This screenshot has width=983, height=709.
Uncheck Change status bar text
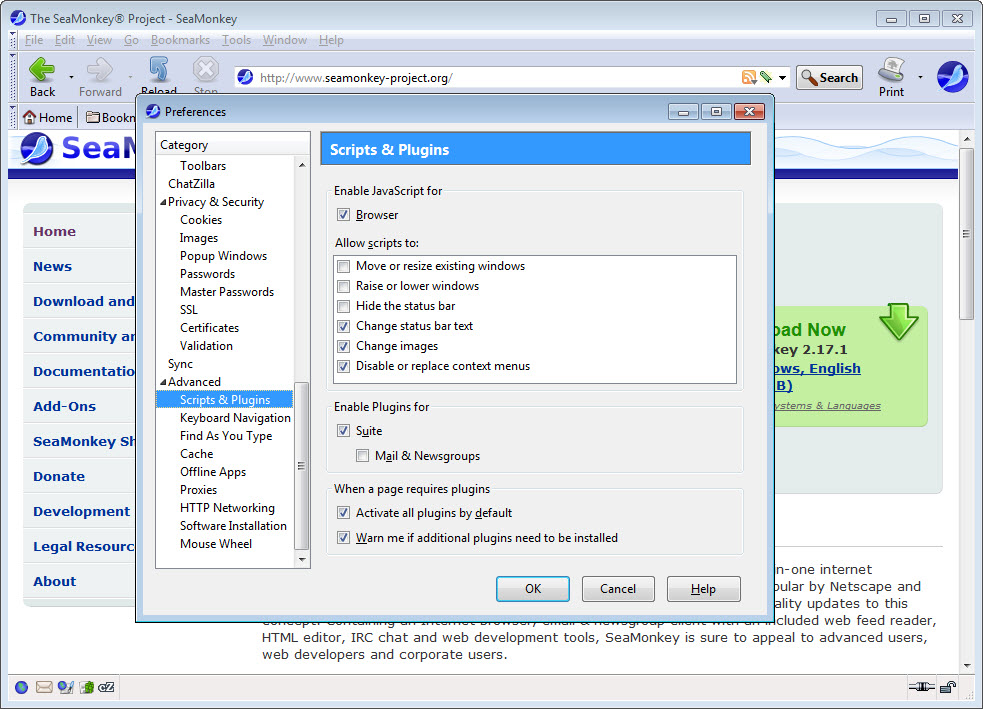[x=344, y=326]
